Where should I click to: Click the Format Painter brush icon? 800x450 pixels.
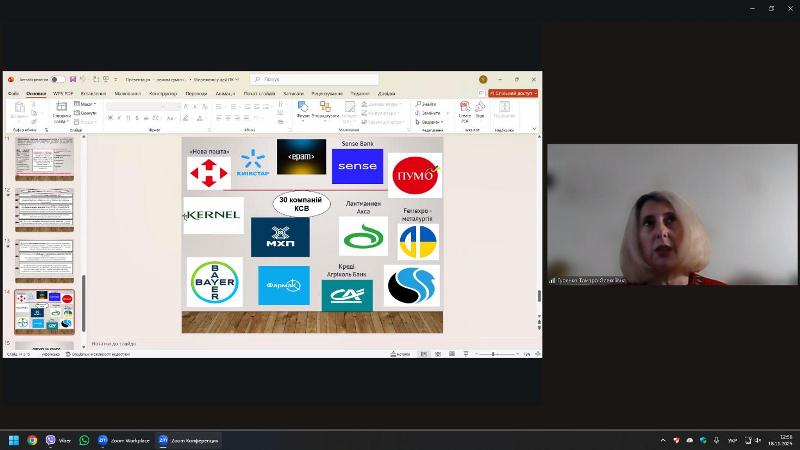[34, 122]
